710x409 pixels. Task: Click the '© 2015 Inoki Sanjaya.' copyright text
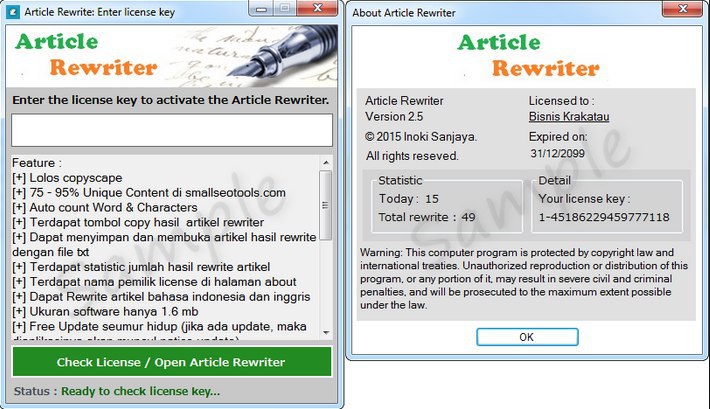click(x=421, y=136)
